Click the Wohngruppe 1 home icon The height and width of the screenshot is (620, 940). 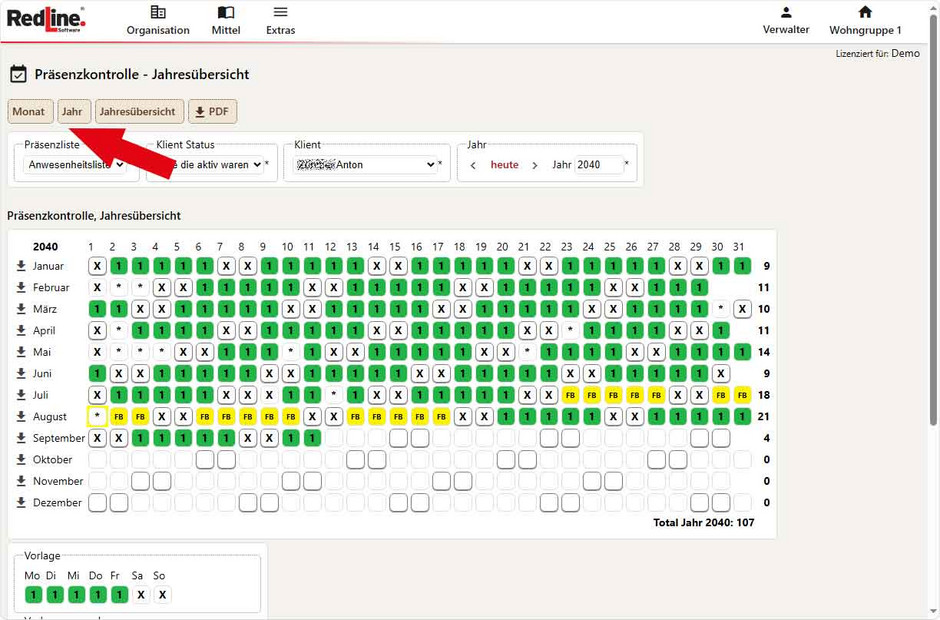865,13
